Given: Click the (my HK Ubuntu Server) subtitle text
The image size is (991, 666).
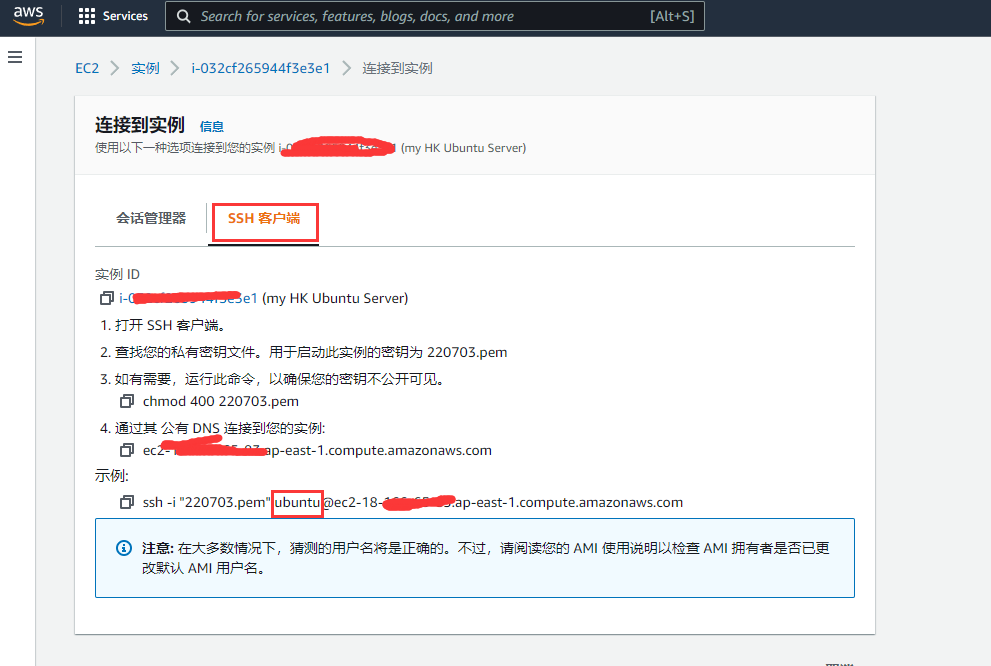Looking at the screenshot, I should [463, 148].
